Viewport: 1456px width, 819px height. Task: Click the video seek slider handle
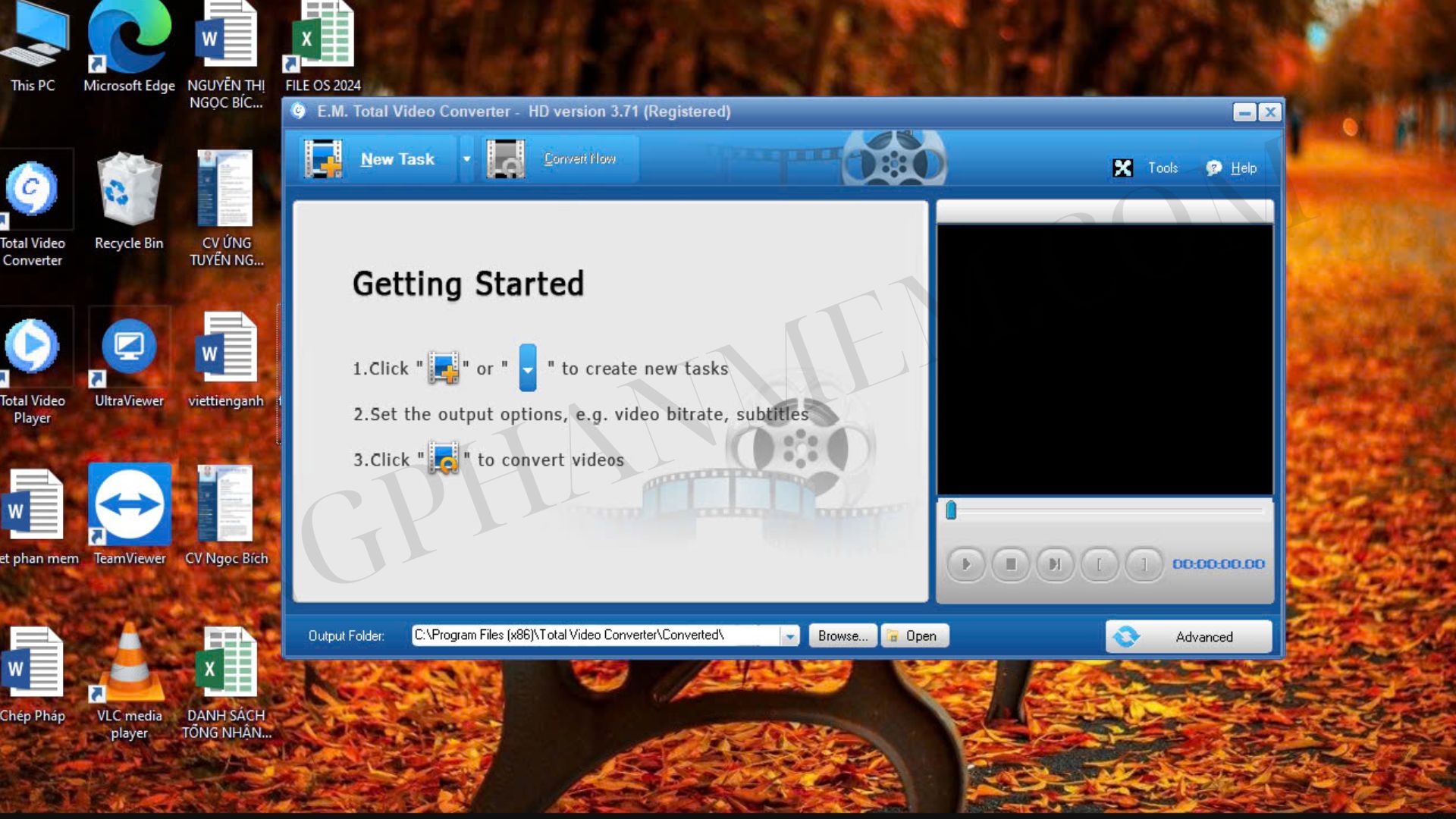coord(951,510)
